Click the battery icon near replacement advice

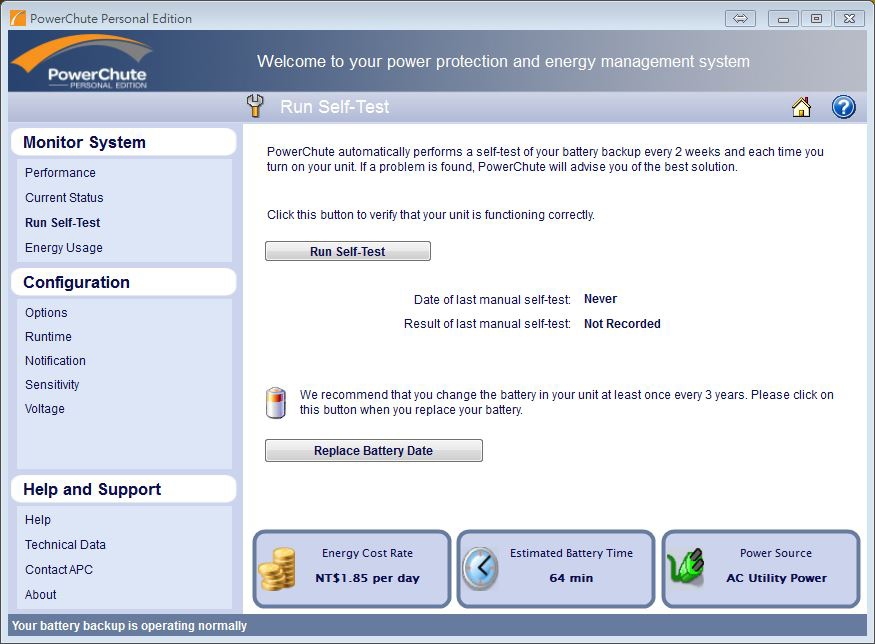(276, 403)
